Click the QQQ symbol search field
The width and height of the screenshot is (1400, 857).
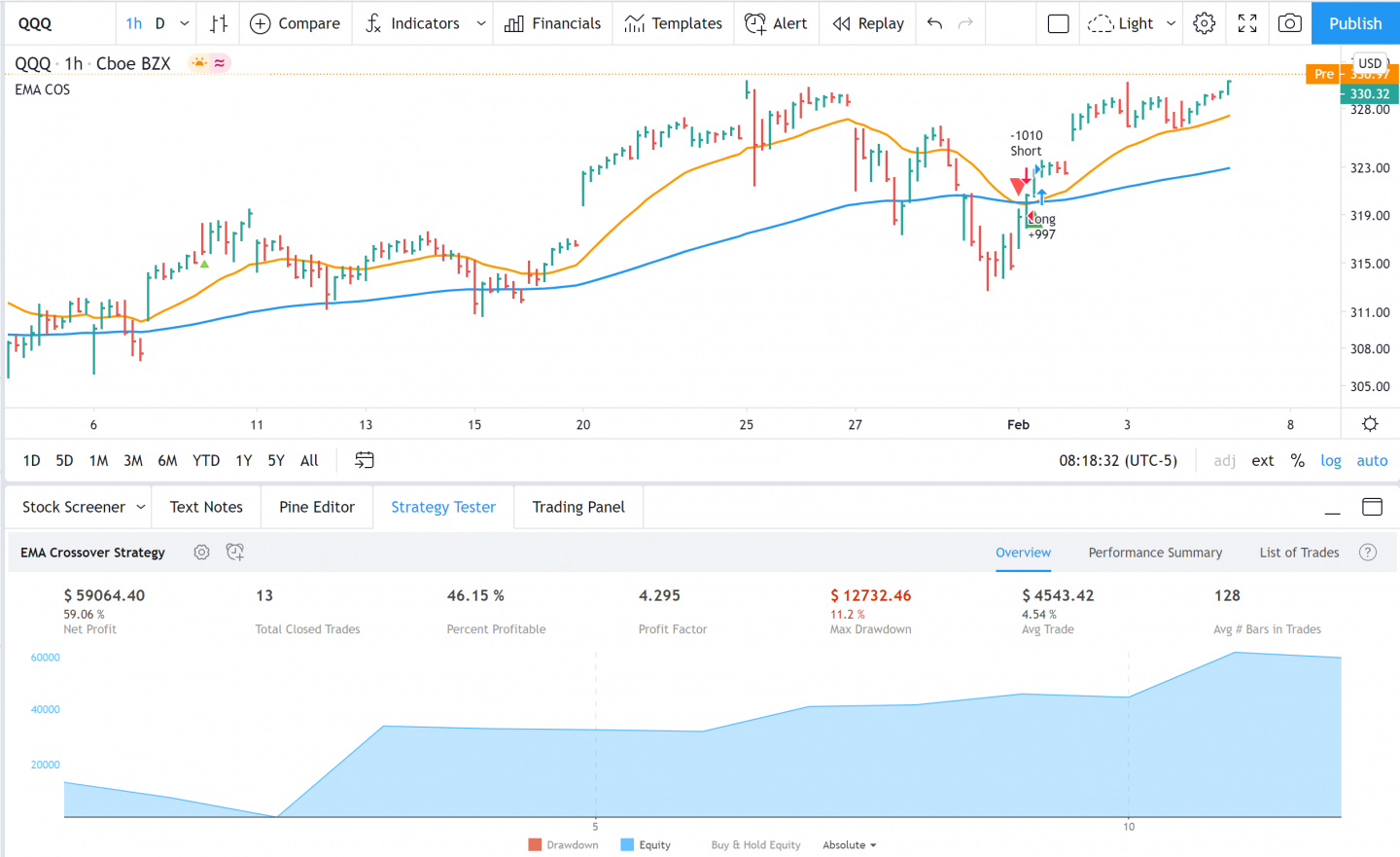[60, 23]
